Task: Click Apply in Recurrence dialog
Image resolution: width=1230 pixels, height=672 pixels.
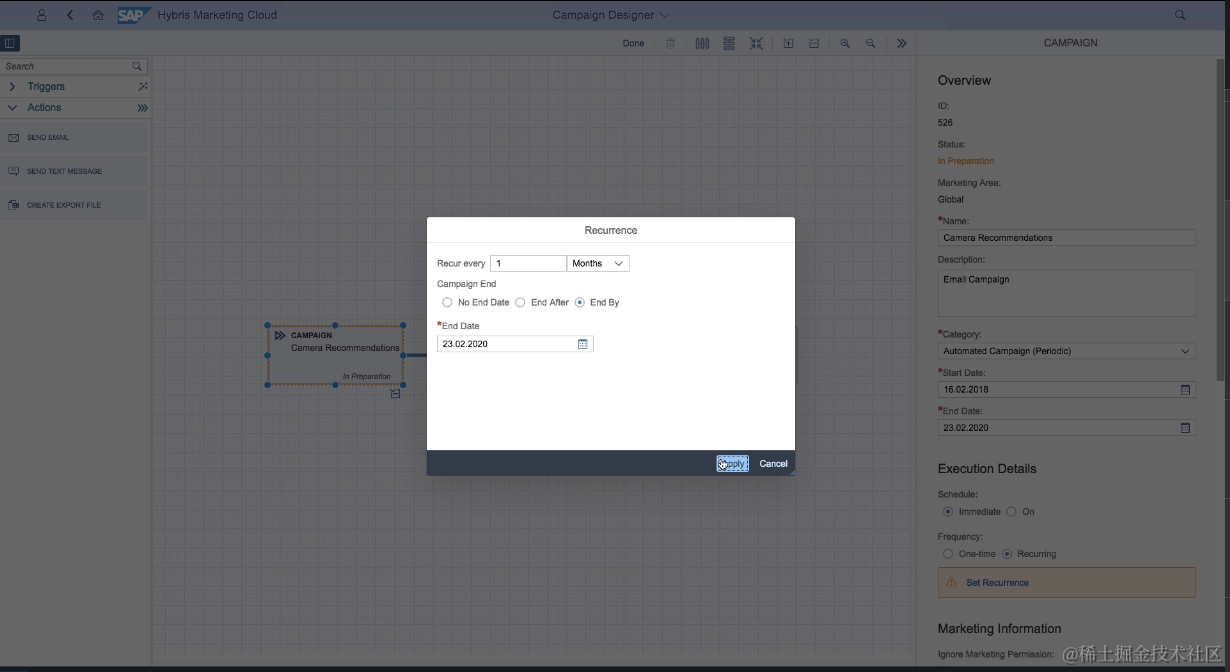Action: pos(732,463)
